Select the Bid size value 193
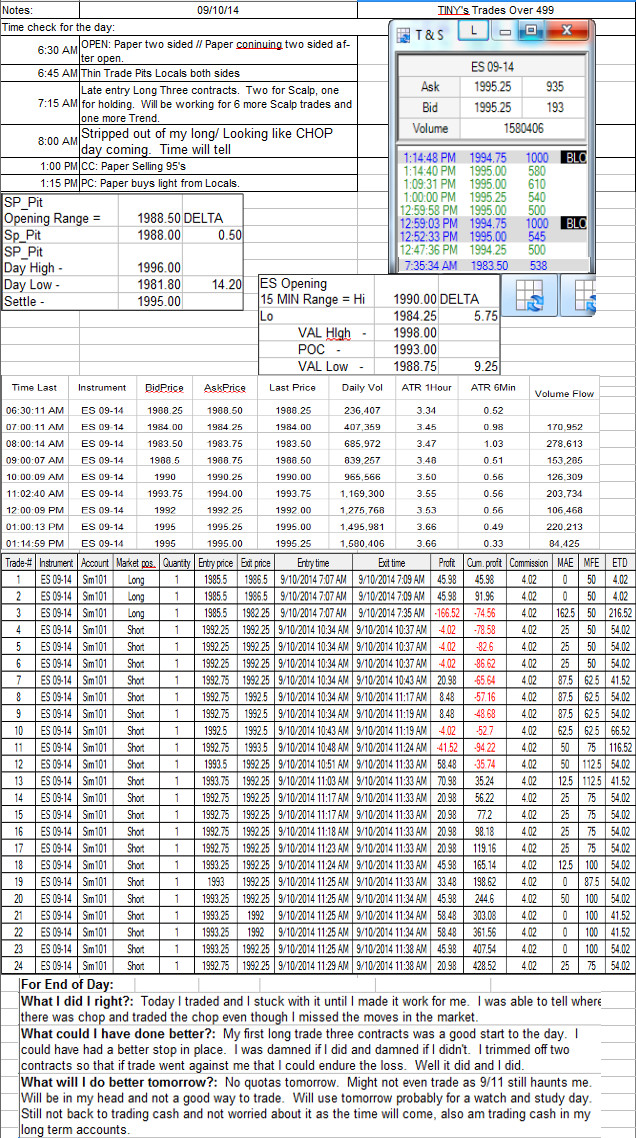Viewport: 636px width, 1138px height. (555, 107)
